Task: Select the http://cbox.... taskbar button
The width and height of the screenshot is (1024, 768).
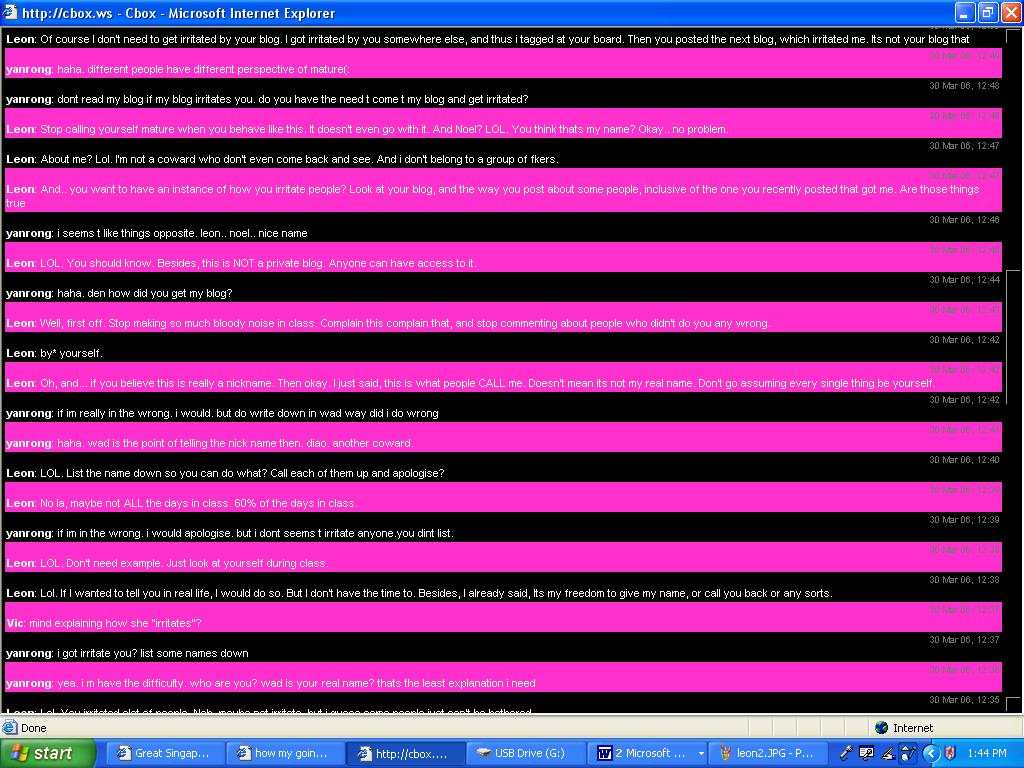Action: [406, 753]
